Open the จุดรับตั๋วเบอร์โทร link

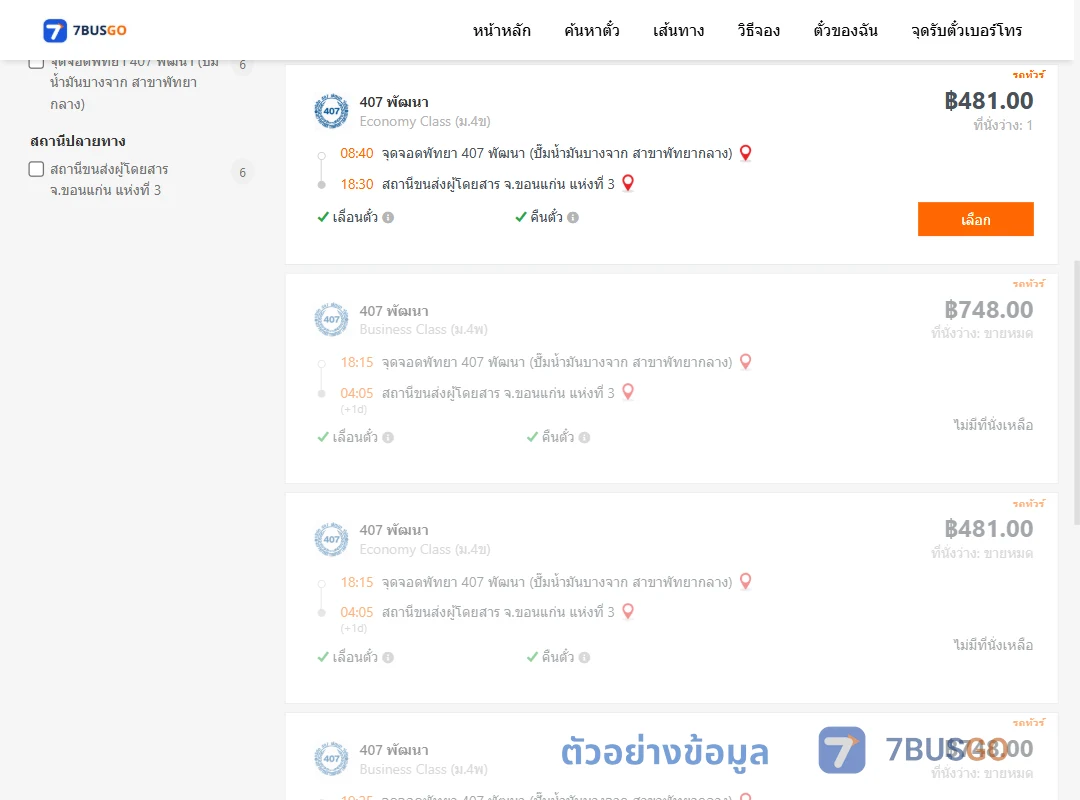point(966,30)
